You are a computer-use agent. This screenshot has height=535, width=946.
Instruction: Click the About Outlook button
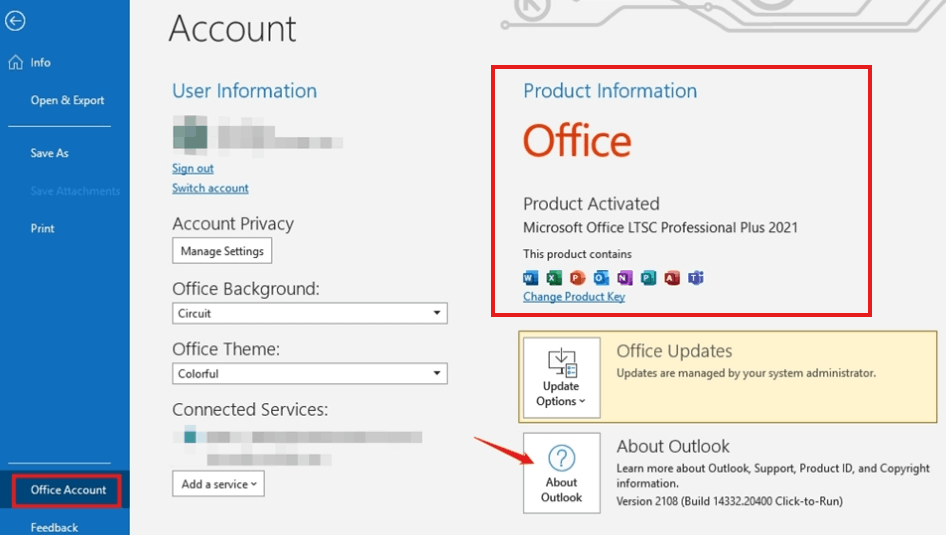(561, 473)
